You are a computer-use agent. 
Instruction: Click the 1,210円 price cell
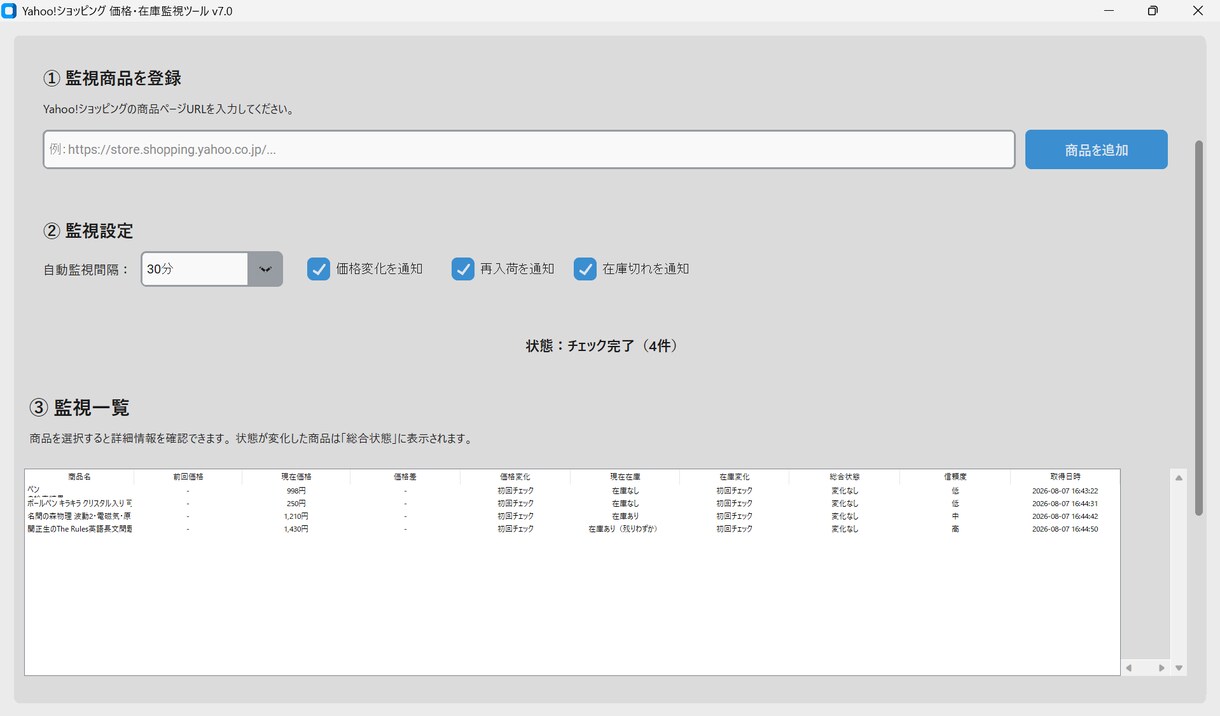point(296,516)
